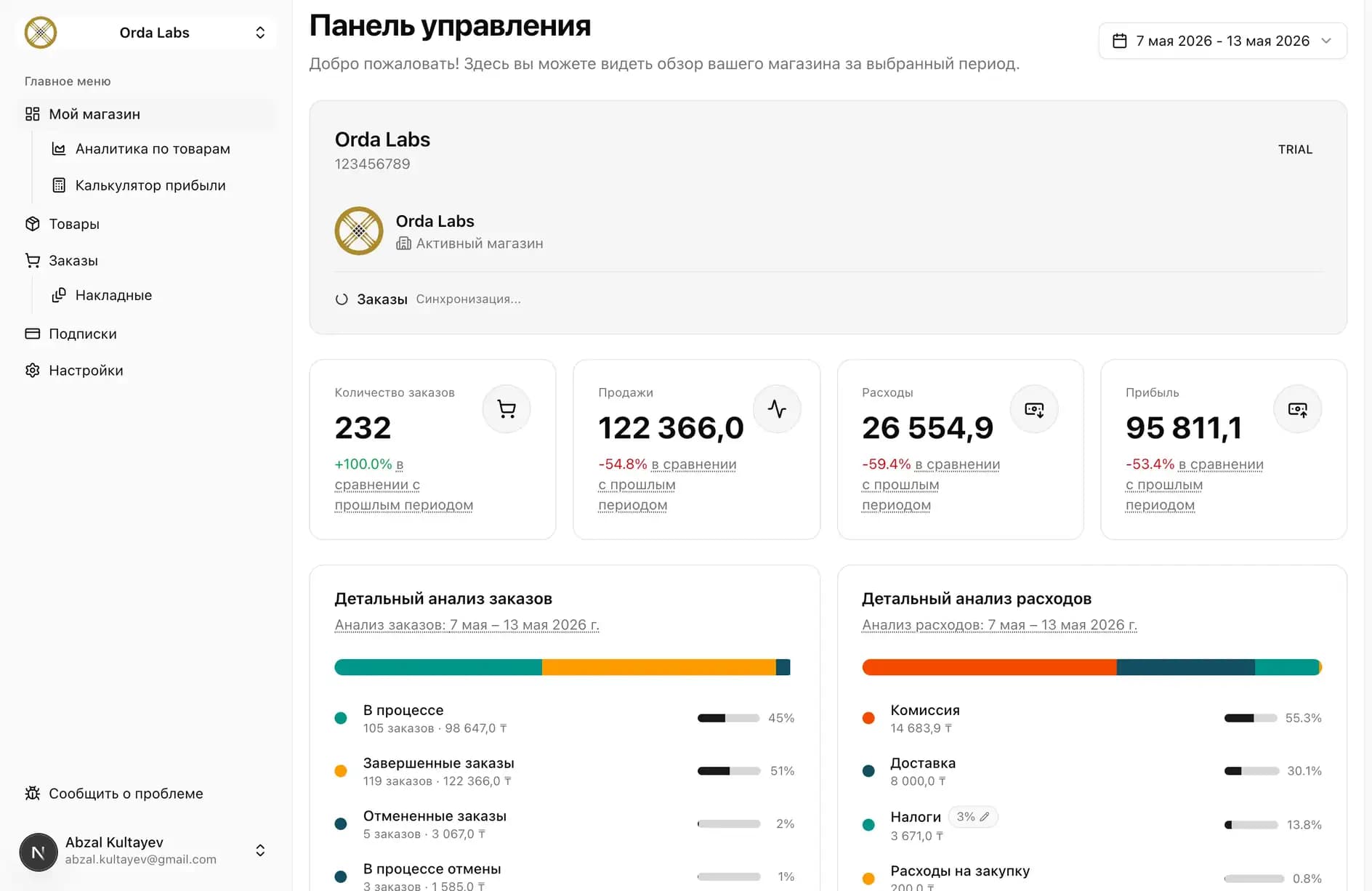The width and height of the screenshot is (1372, 891).
Task: Click the Комиссия 55.3% progress bar
Action: pos(1251,718)
